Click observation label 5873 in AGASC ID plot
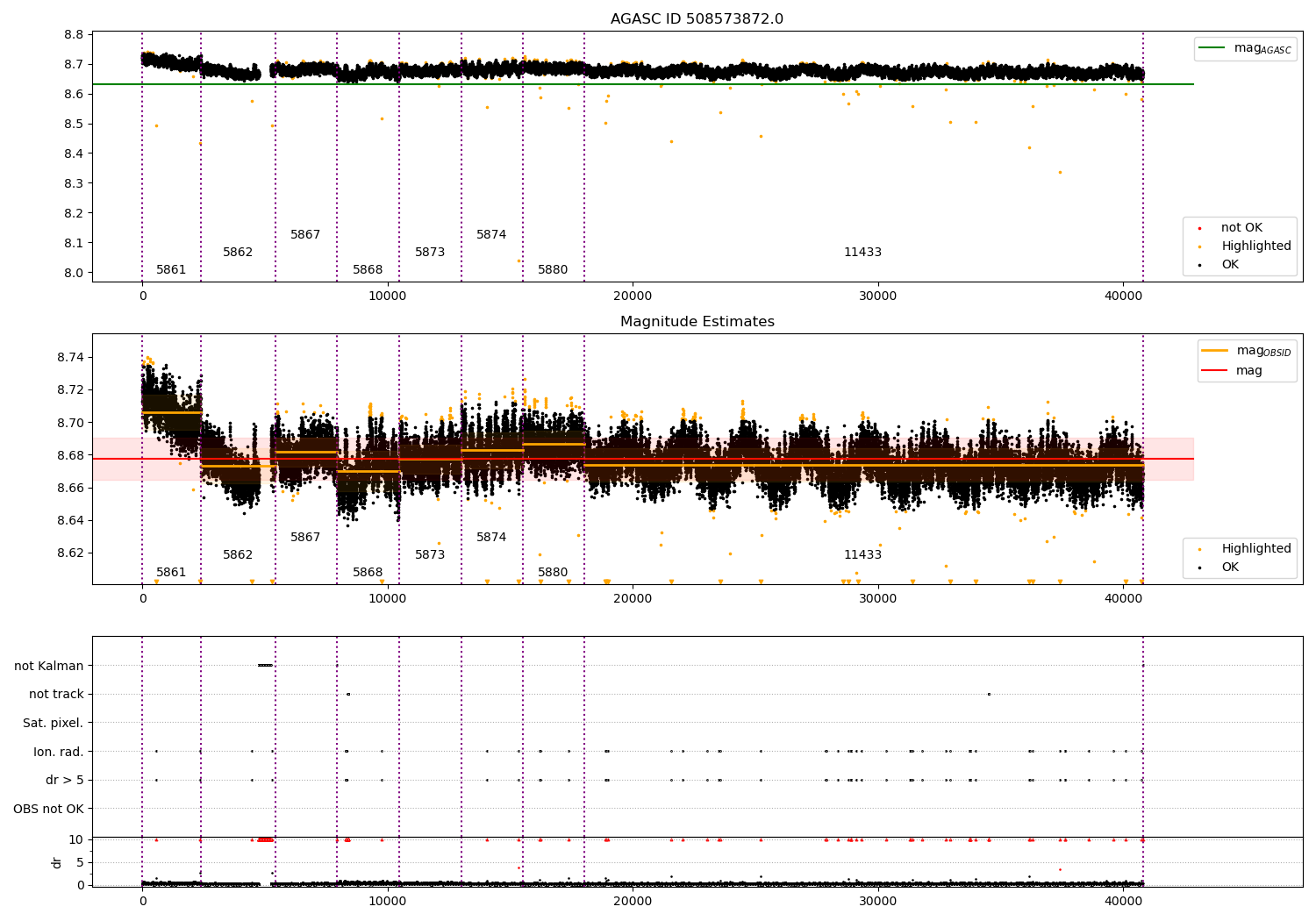The width and height of the screenshot is (1316, 921). [430, 253]
